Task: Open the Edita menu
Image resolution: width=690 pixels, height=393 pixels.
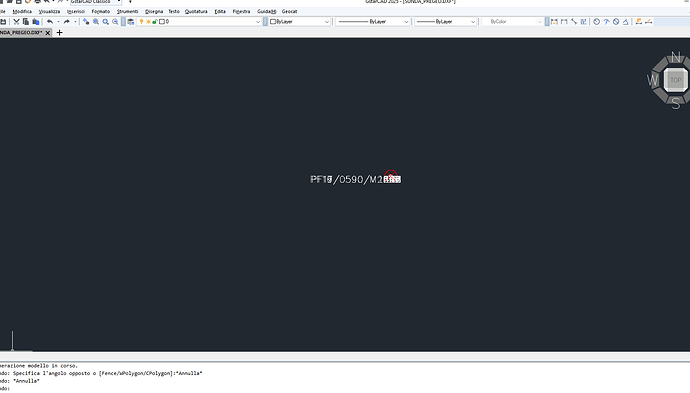Action: pos(220,11)
